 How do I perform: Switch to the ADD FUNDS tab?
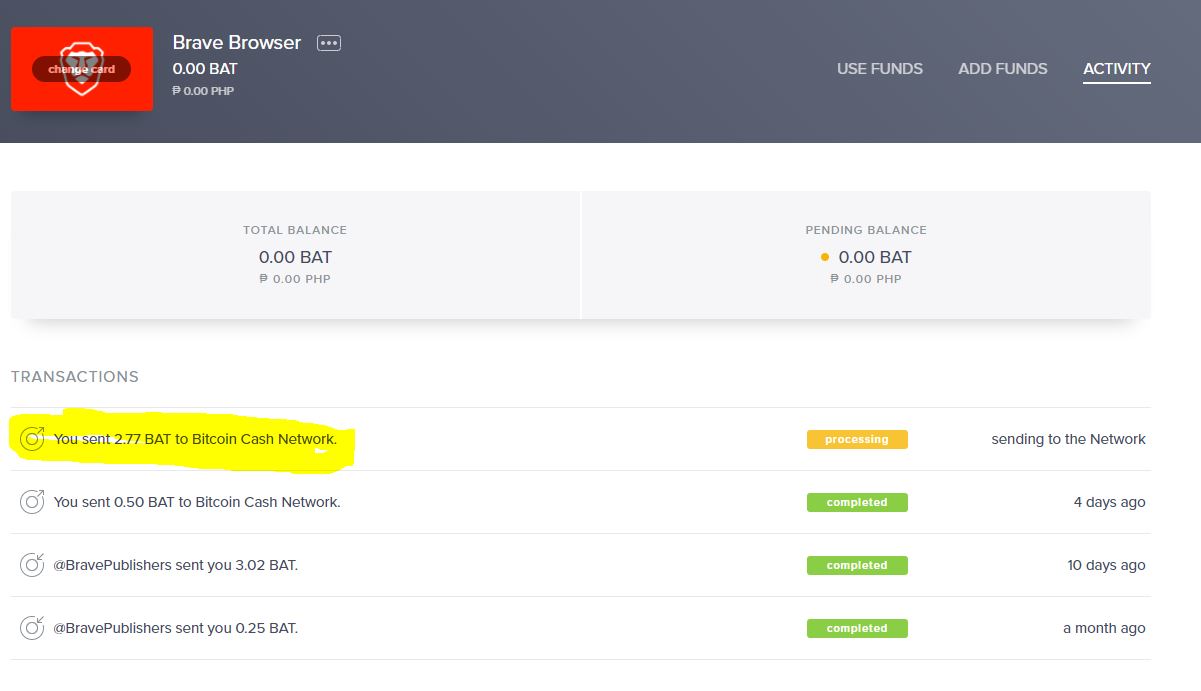pos(1003,69)
